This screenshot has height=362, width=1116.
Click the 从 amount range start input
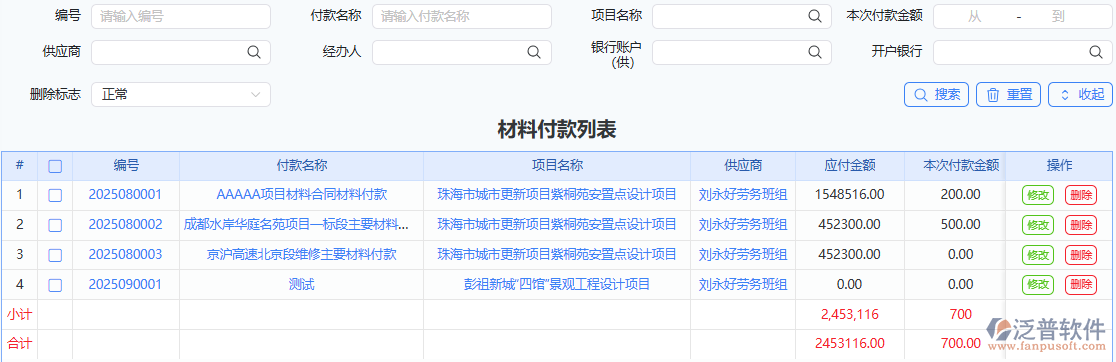coord(974,16)
